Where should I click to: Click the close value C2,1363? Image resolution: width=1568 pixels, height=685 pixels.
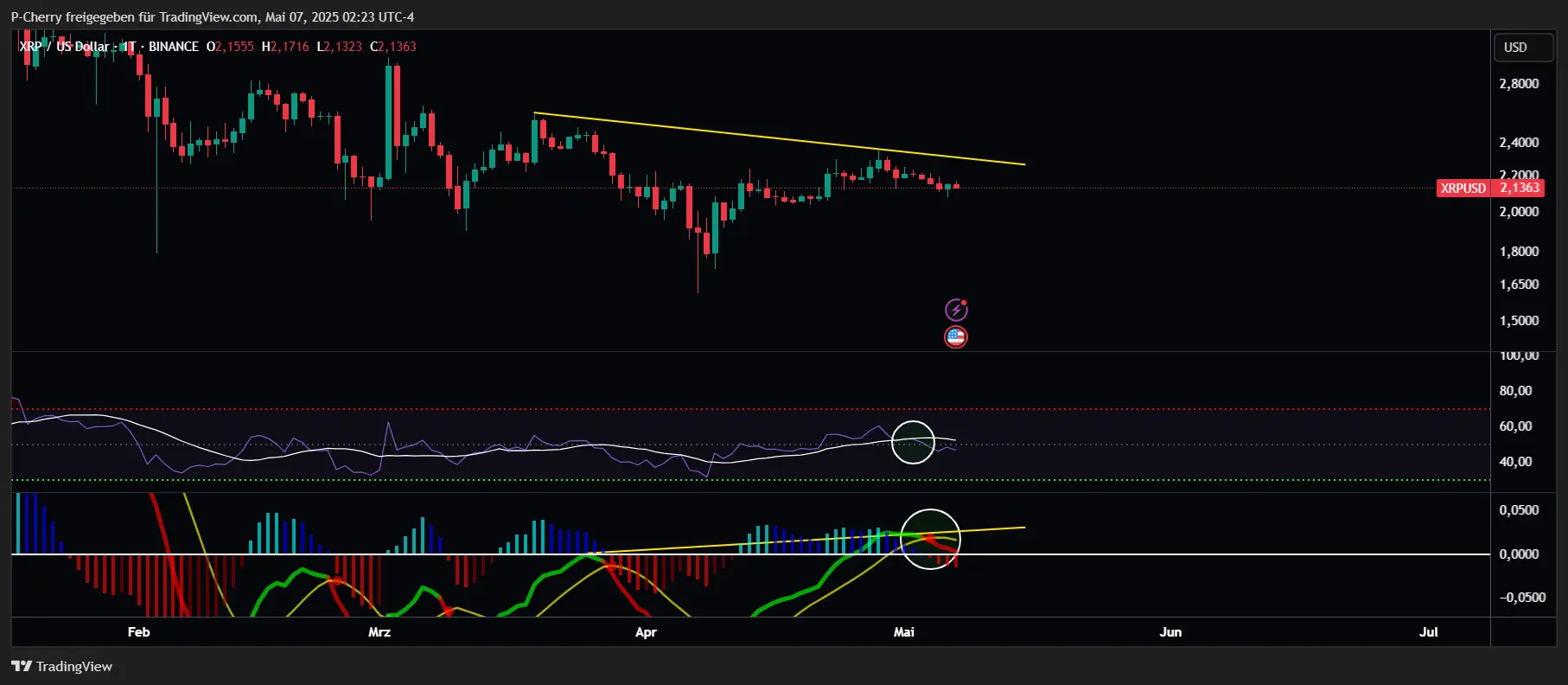(x=393, y=47)
